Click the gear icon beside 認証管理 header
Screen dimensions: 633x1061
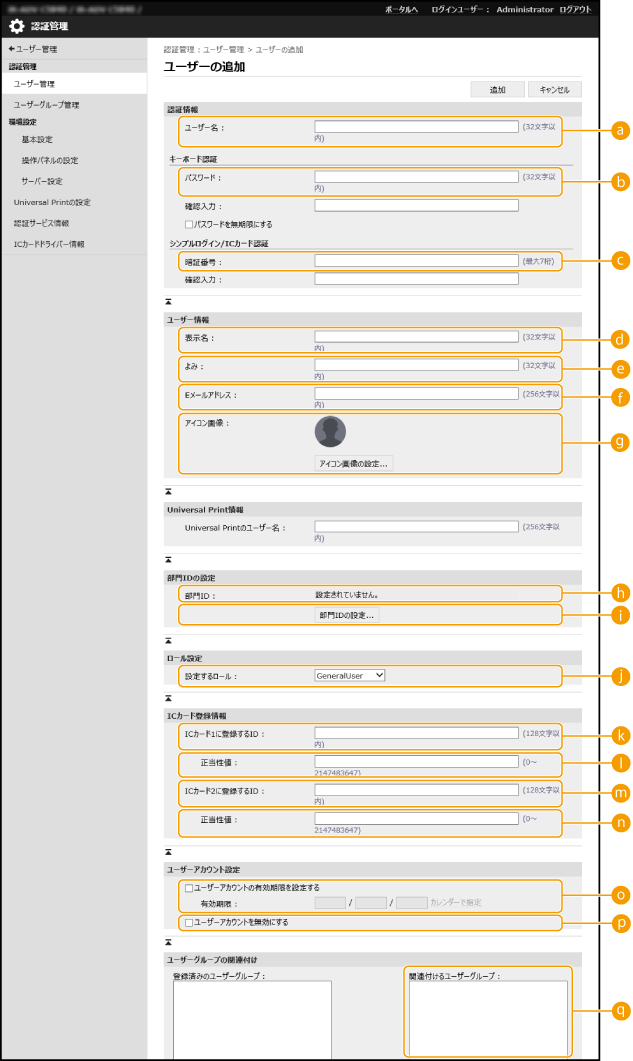pyautogui.click(x=17, y=27)
